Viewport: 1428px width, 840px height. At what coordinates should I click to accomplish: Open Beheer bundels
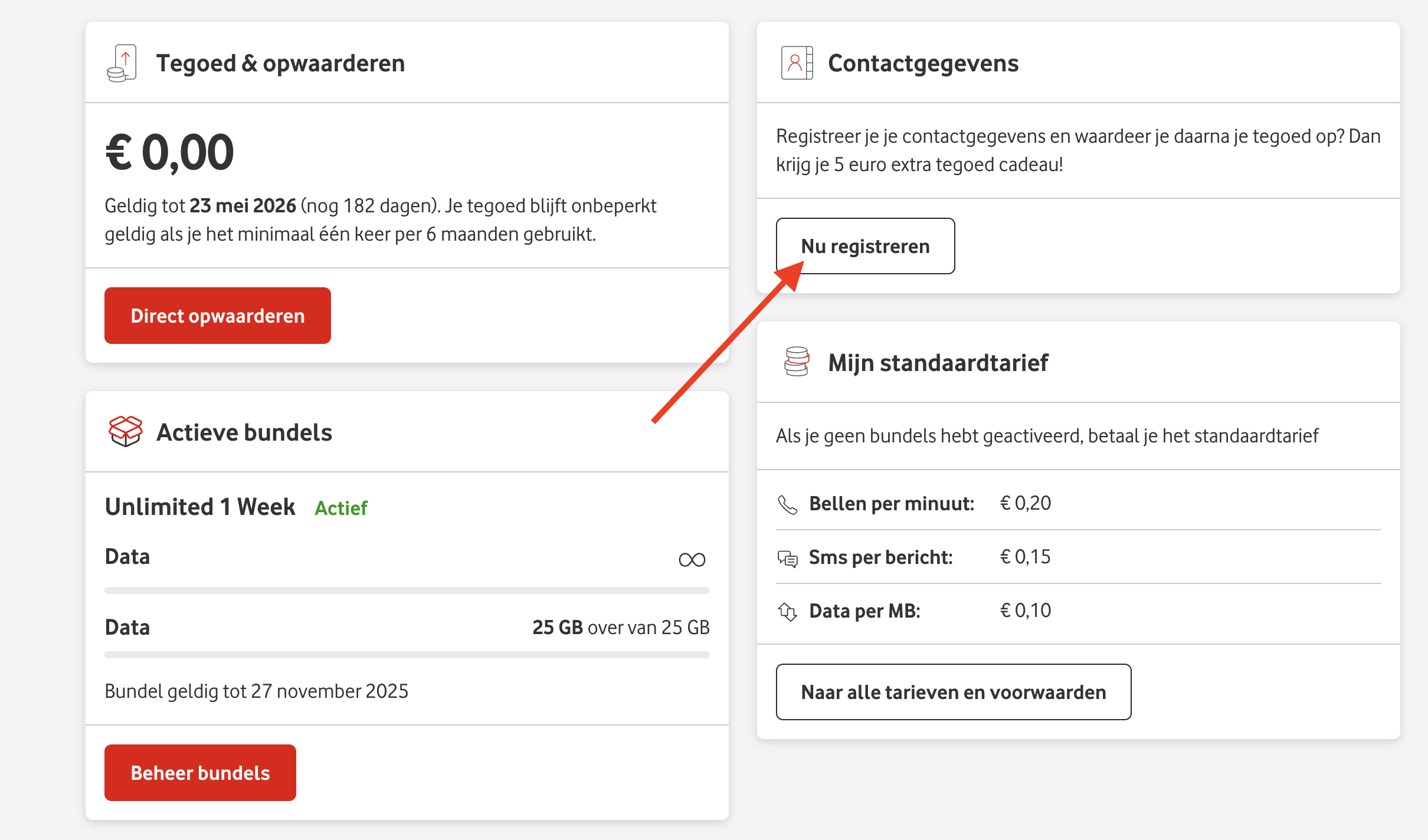click(x=200, y=773)
